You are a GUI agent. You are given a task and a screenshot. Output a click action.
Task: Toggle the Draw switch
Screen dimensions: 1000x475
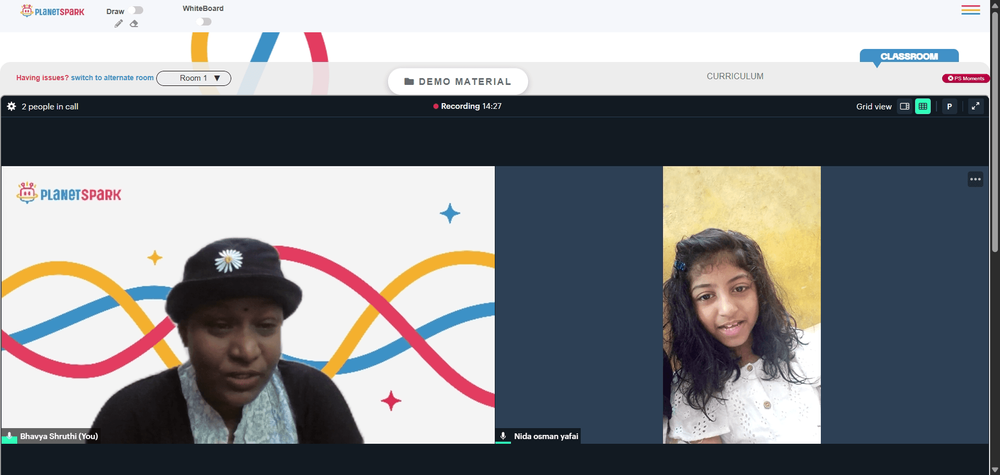135,10
